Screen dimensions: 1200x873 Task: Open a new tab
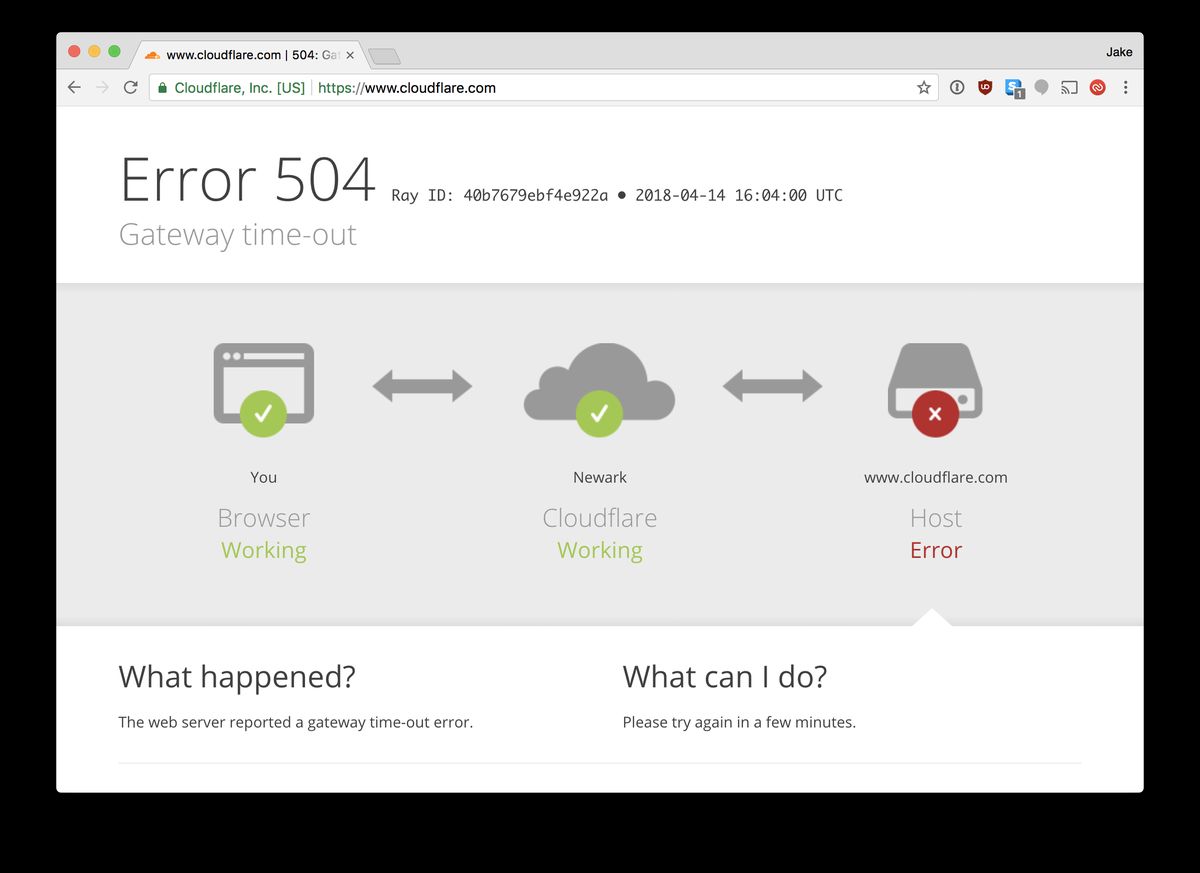[384, 56]
